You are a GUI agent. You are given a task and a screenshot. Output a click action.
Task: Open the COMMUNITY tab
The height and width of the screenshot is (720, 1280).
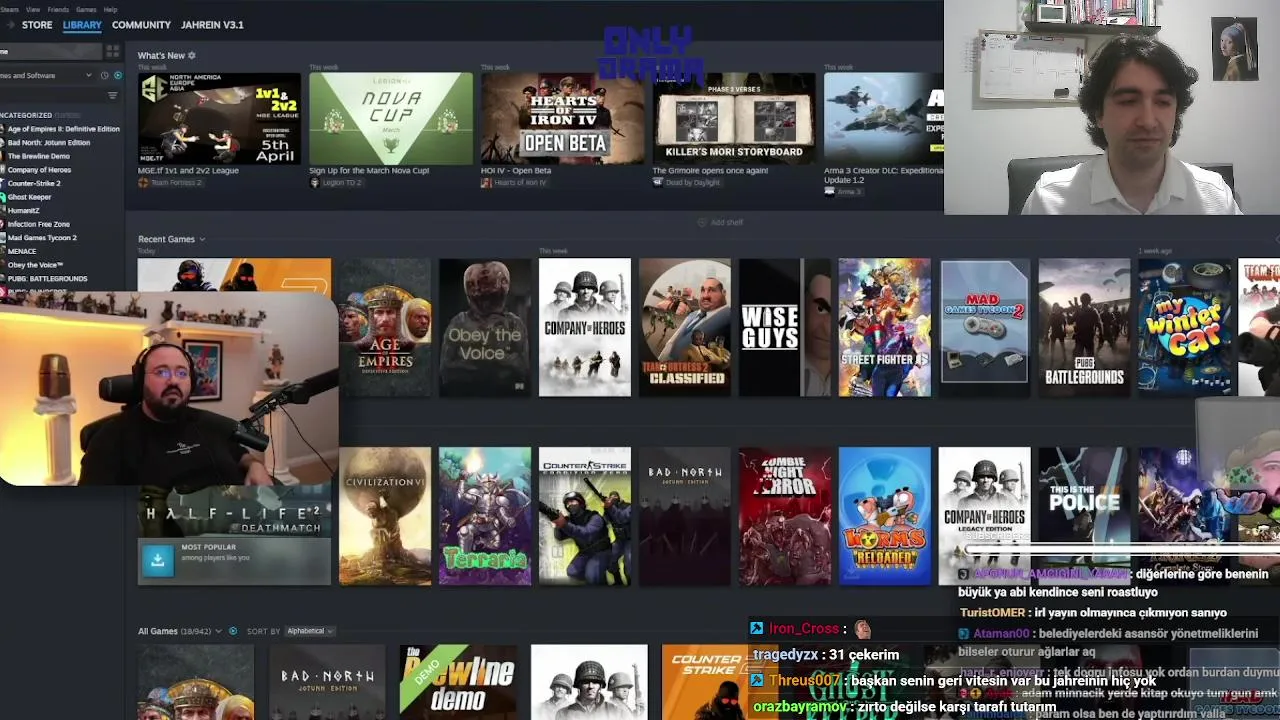(141, 25)
